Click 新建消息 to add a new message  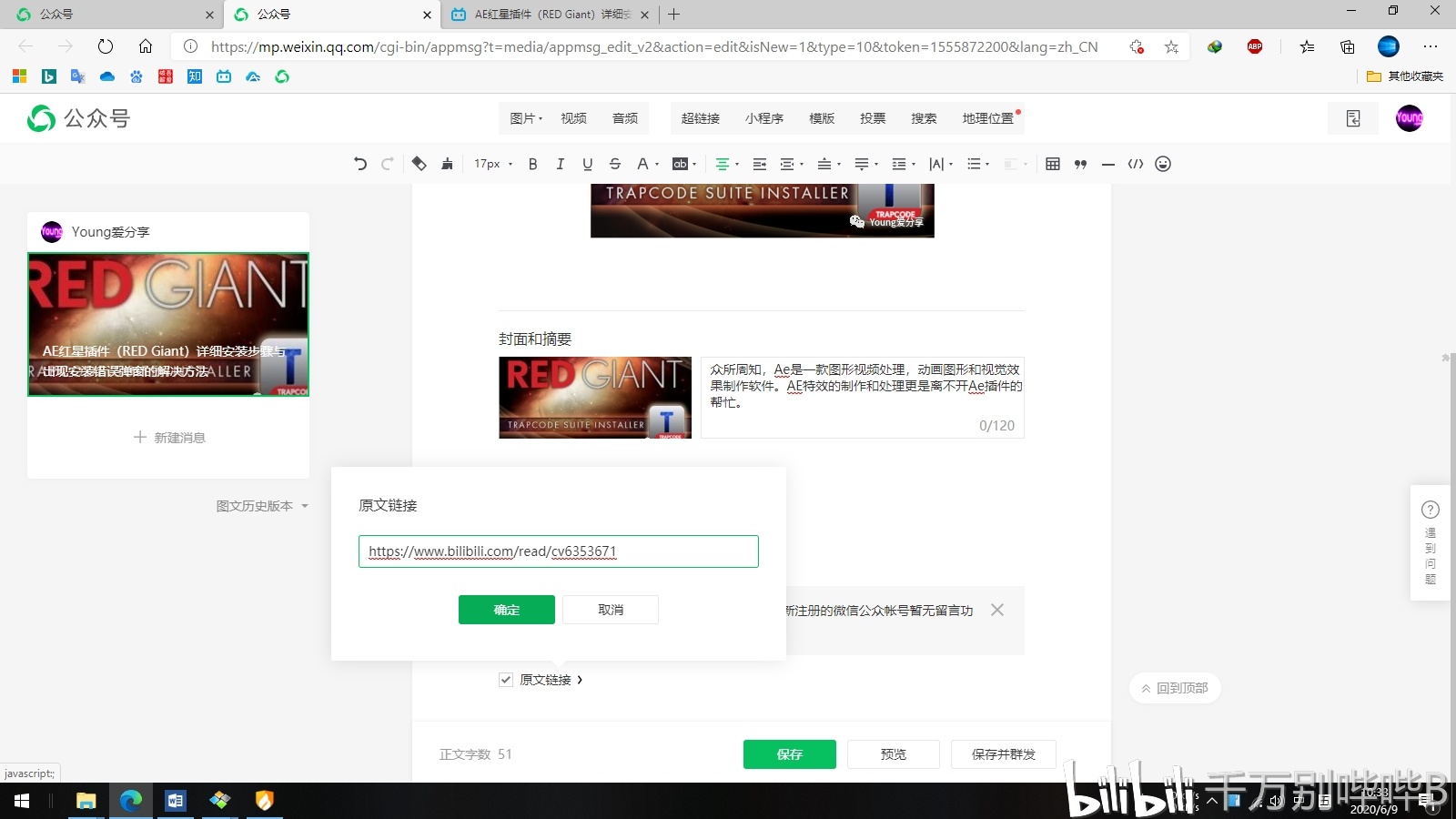click(169, 438)
